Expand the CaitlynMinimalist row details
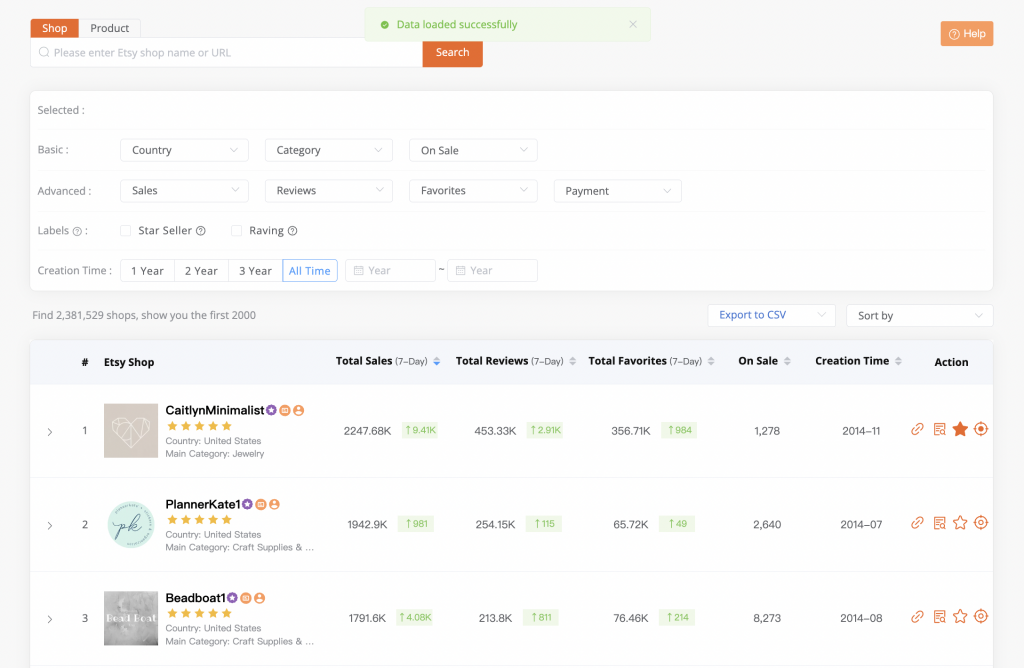Image resolution: width=1024 pixels, height=668 pixels. click(x=50, y=432)
